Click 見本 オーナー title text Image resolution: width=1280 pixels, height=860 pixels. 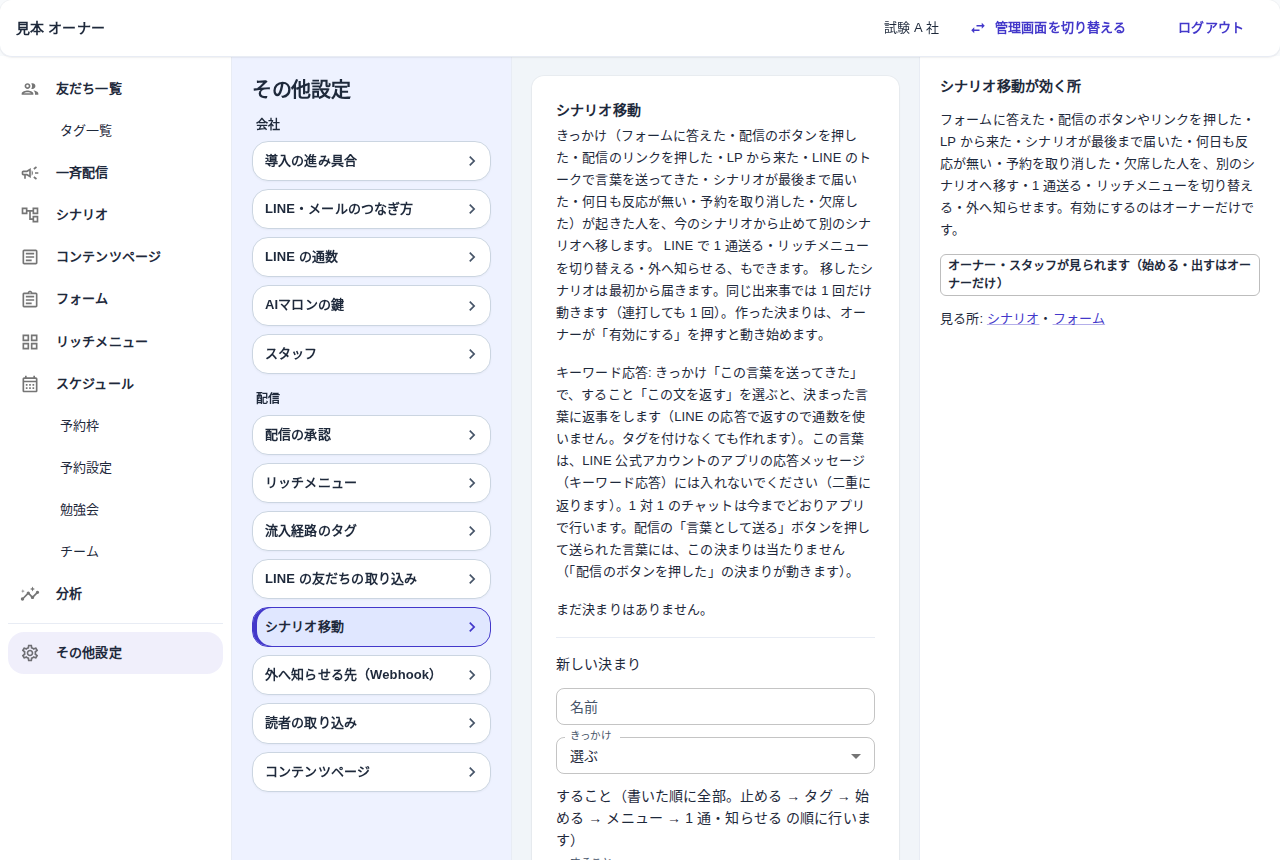coord(61,28)
